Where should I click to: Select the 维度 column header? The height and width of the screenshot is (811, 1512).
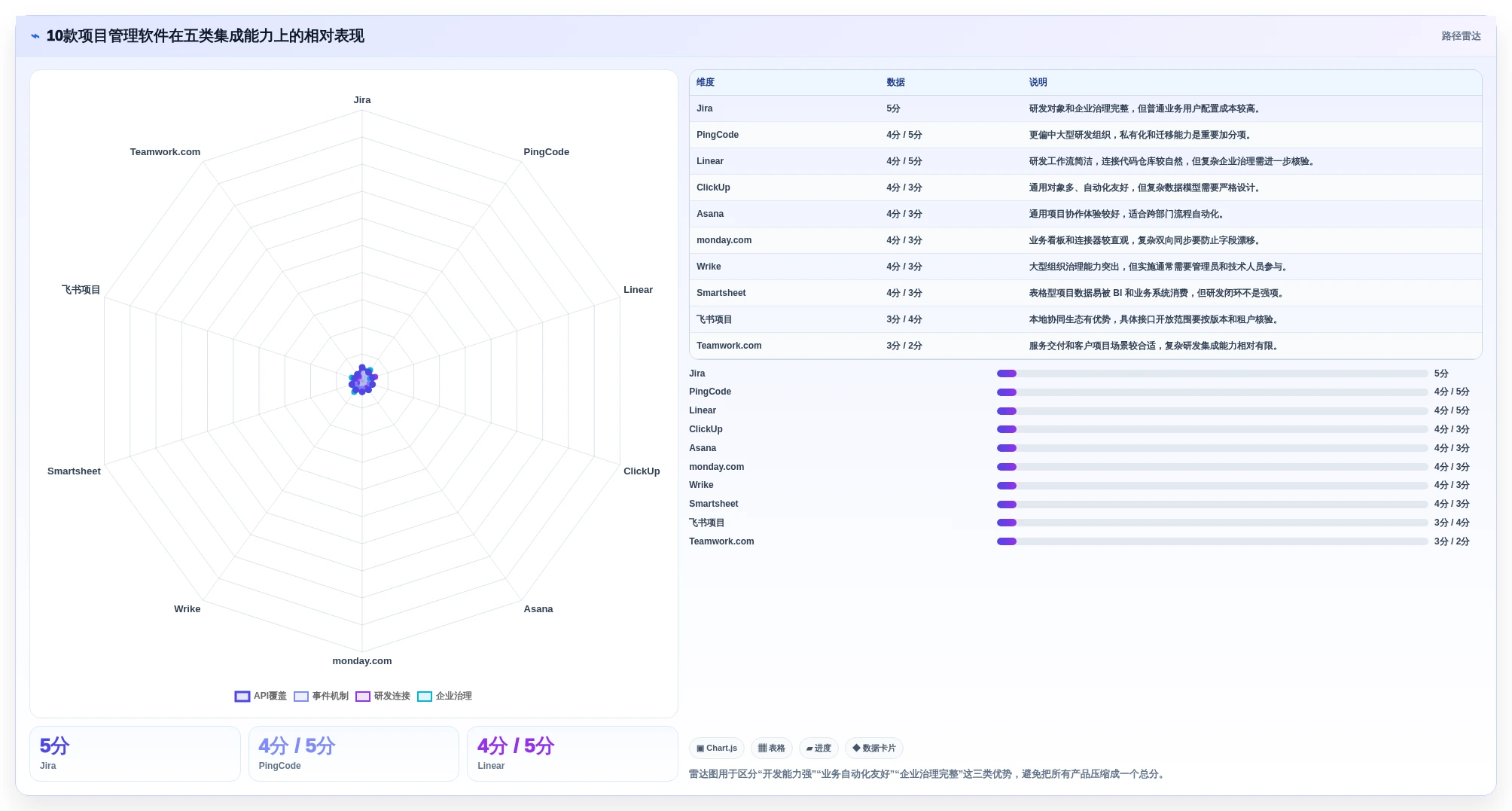click(x=706, y=83)
